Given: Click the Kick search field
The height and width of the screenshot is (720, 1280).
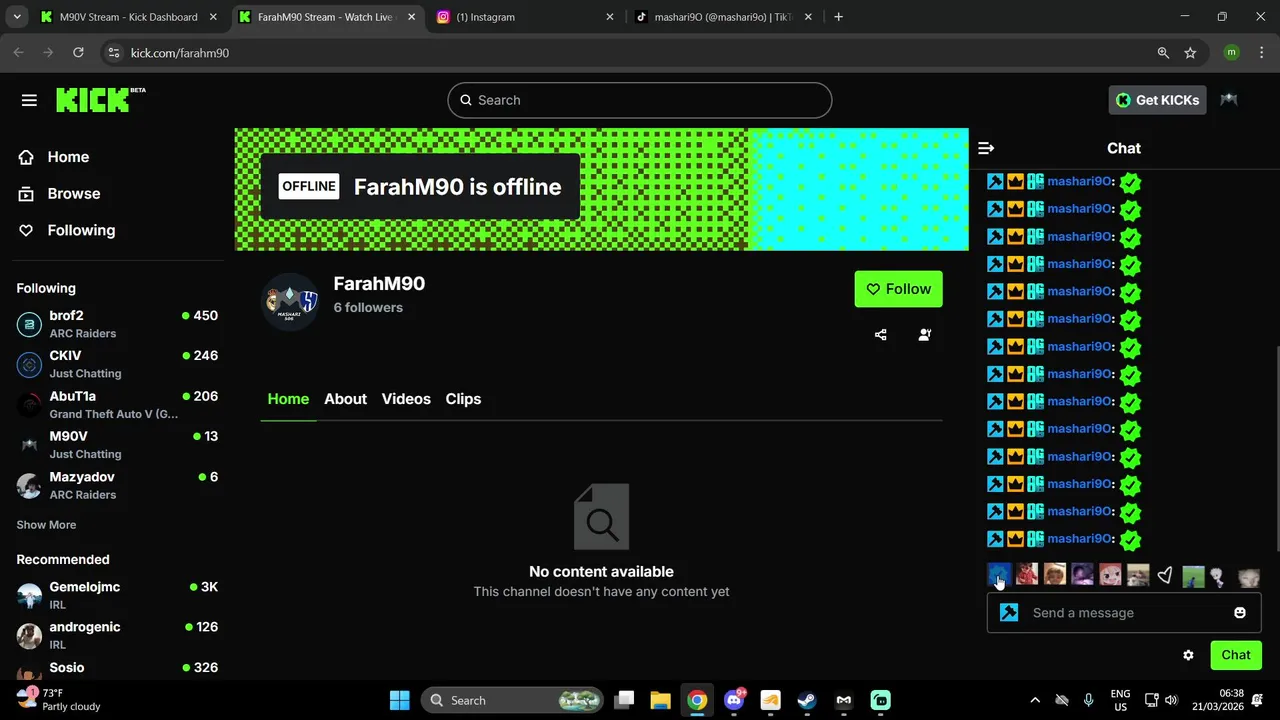Looking at the screenshot, I should (640, 100).
